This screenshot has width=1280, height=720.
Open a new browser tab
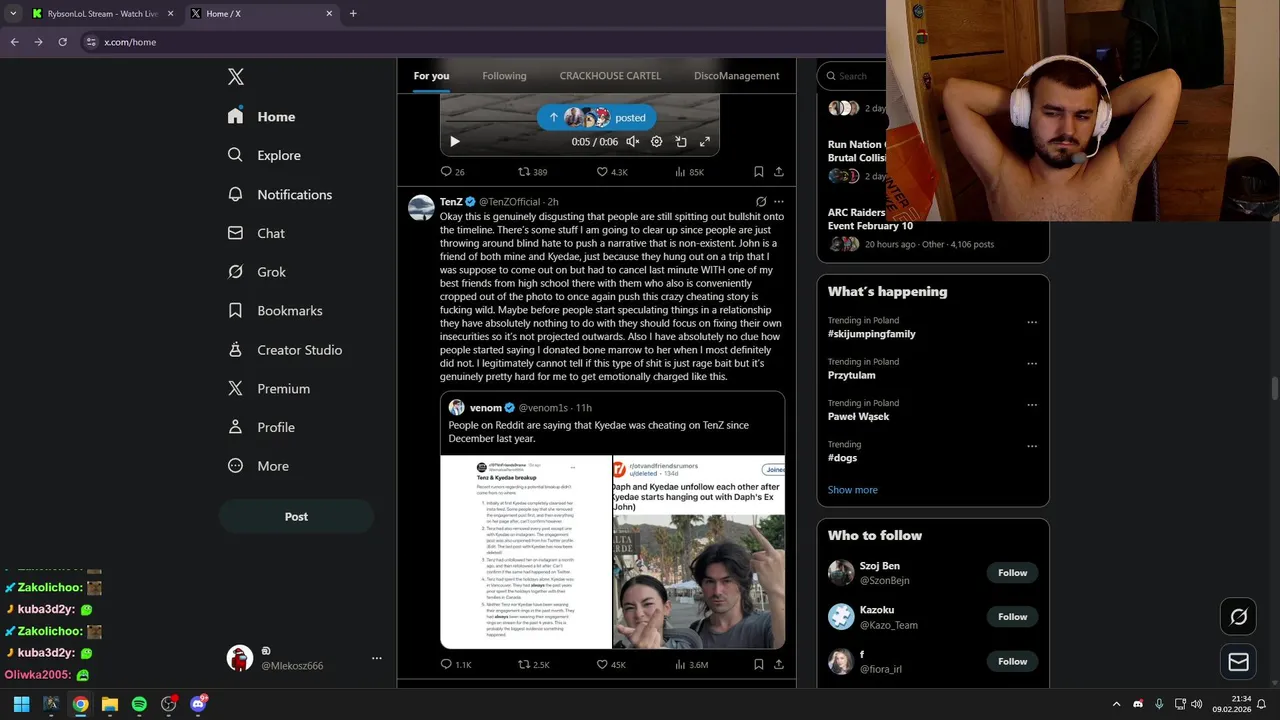(x=353, y=14)
